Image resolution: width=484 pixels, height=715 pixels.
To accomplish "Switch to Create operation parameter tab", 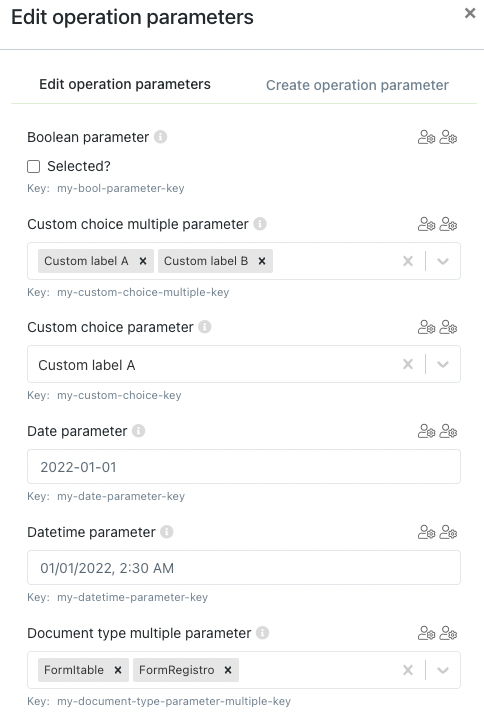I will coord(357,85).
